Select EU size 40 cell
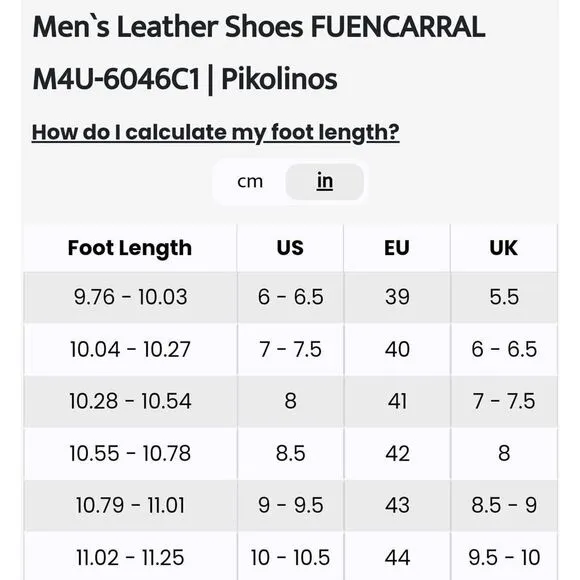This screenshot has height=580, width=580. click(x=397, y=349)
